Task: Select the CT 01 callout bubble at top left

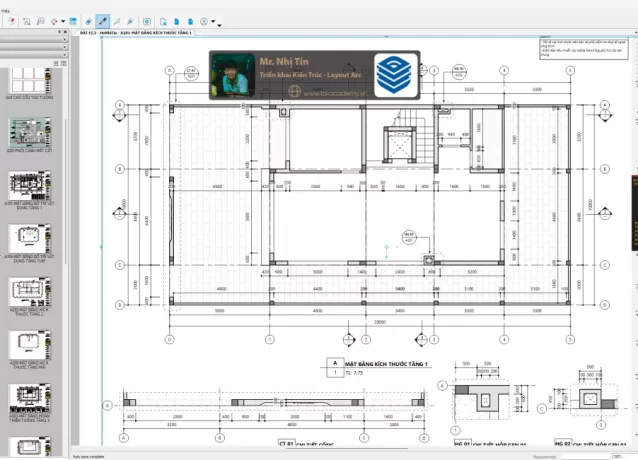Action: coord(191,74)
